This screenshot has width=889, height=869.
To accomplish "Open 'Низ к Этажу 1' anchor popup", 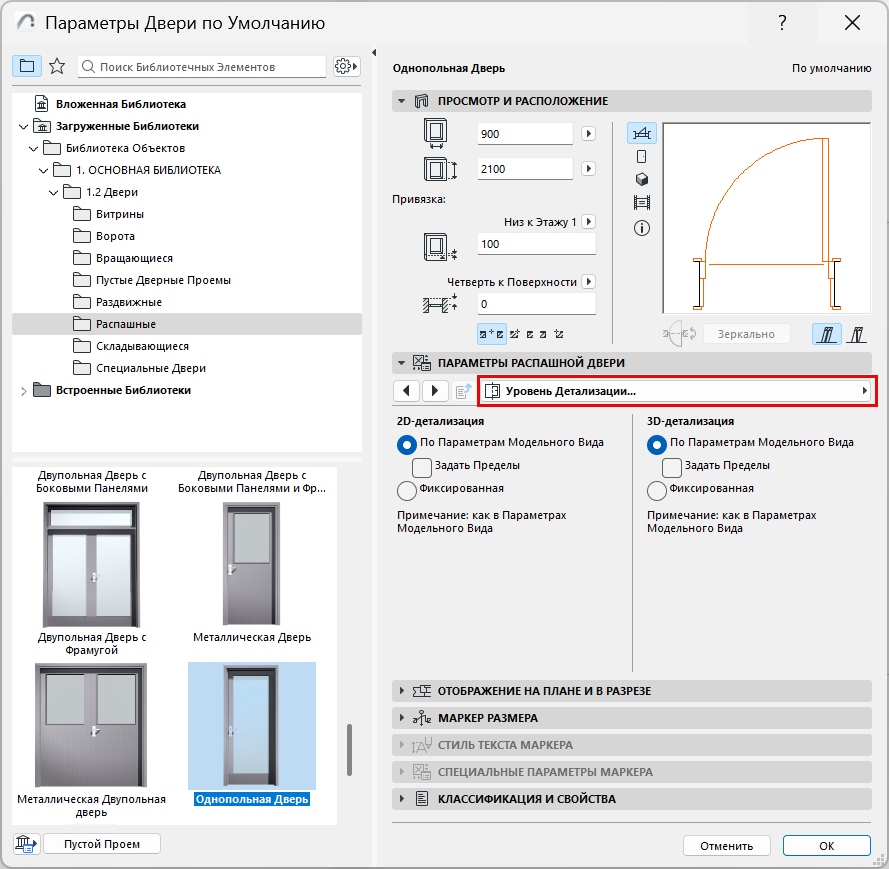I will tap(588, 222).
